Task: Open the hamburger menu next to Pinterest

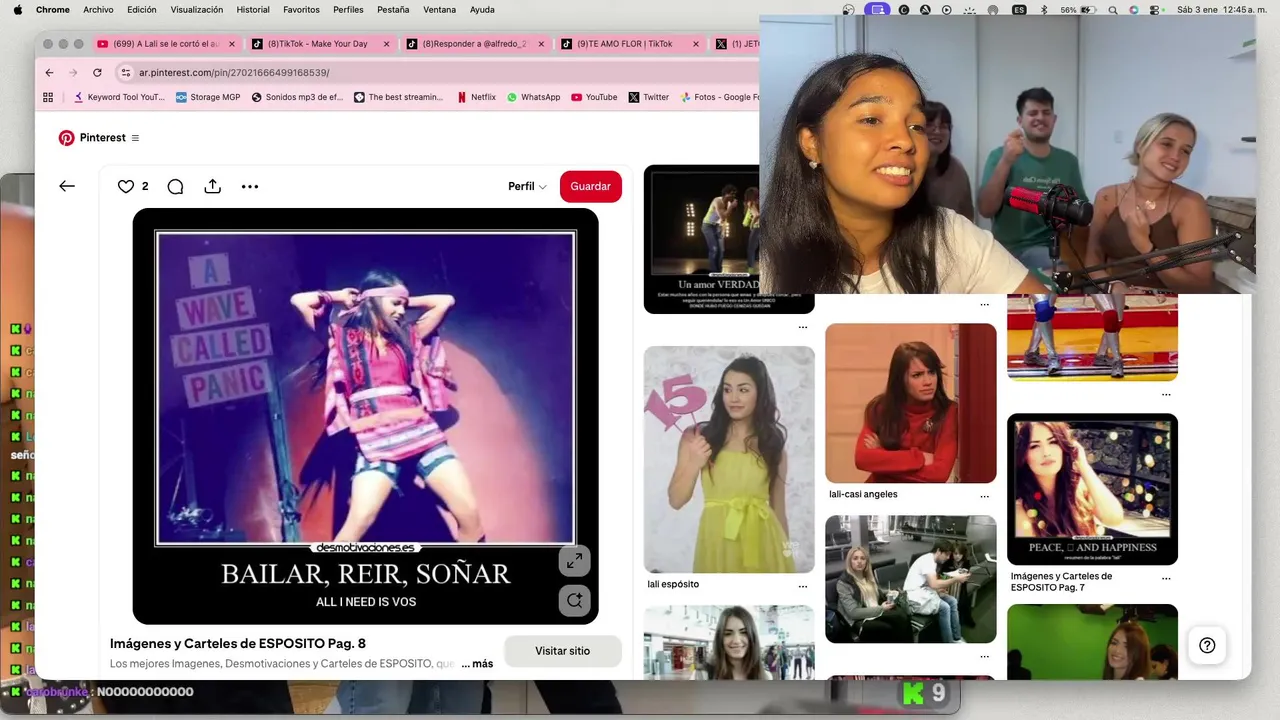Action: coord(135,138)
